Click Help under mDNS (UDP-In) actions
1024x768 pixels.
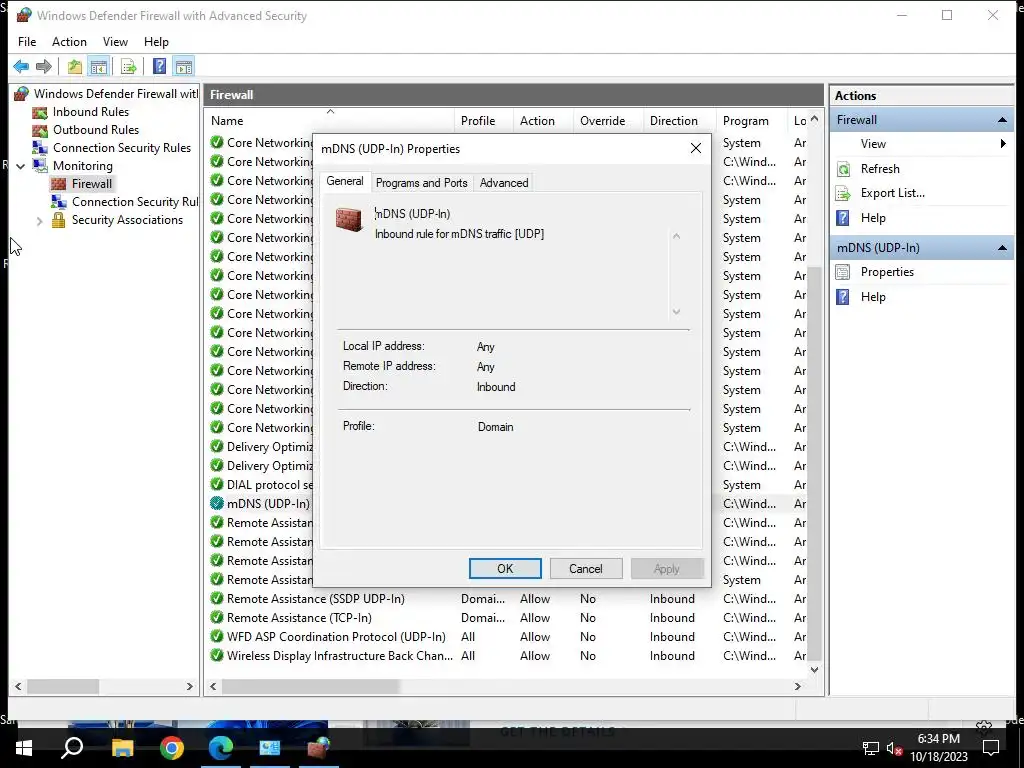pyautogui.click(x=872, y=297)
